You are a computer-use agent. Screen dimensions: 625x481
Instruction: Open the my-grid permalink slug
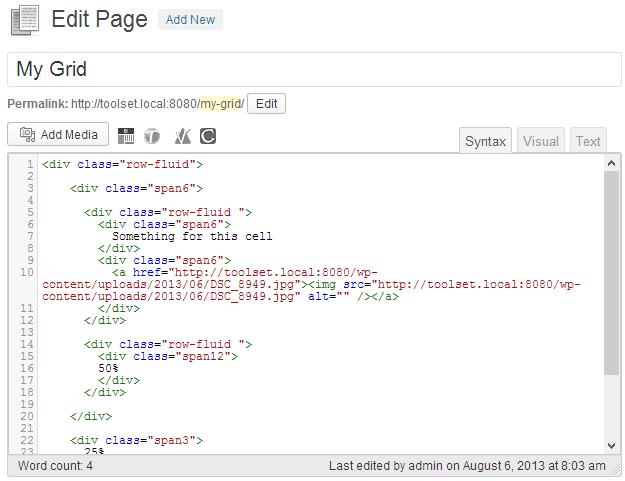click(222, 104)
